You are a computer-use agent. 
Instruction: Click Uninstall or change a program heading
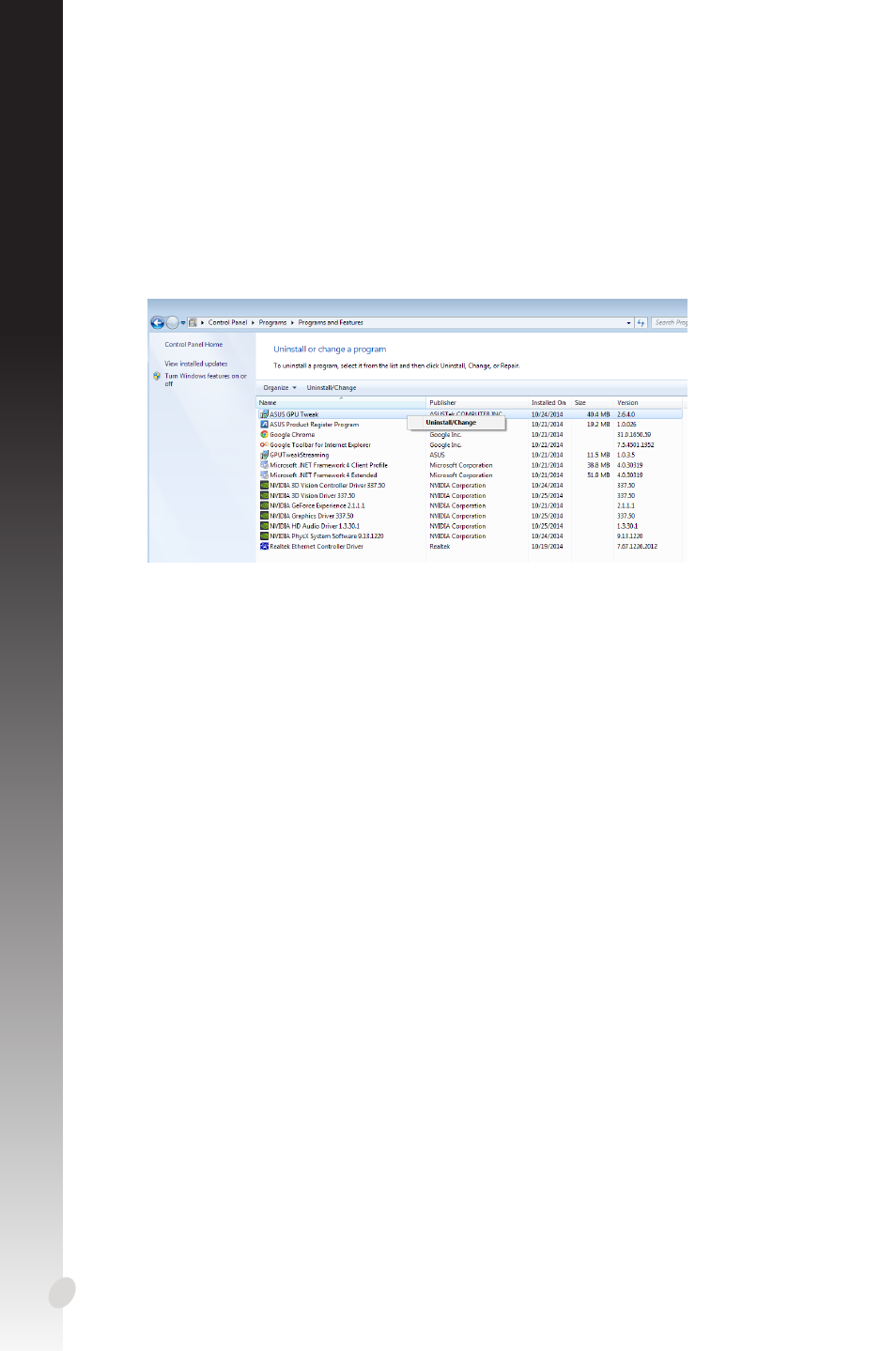330,349
